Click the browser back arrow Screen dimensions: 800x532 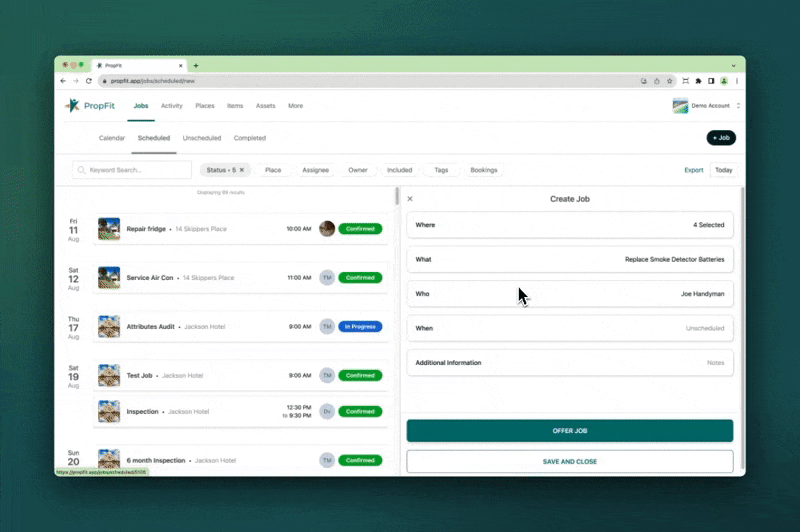[63, 80]
